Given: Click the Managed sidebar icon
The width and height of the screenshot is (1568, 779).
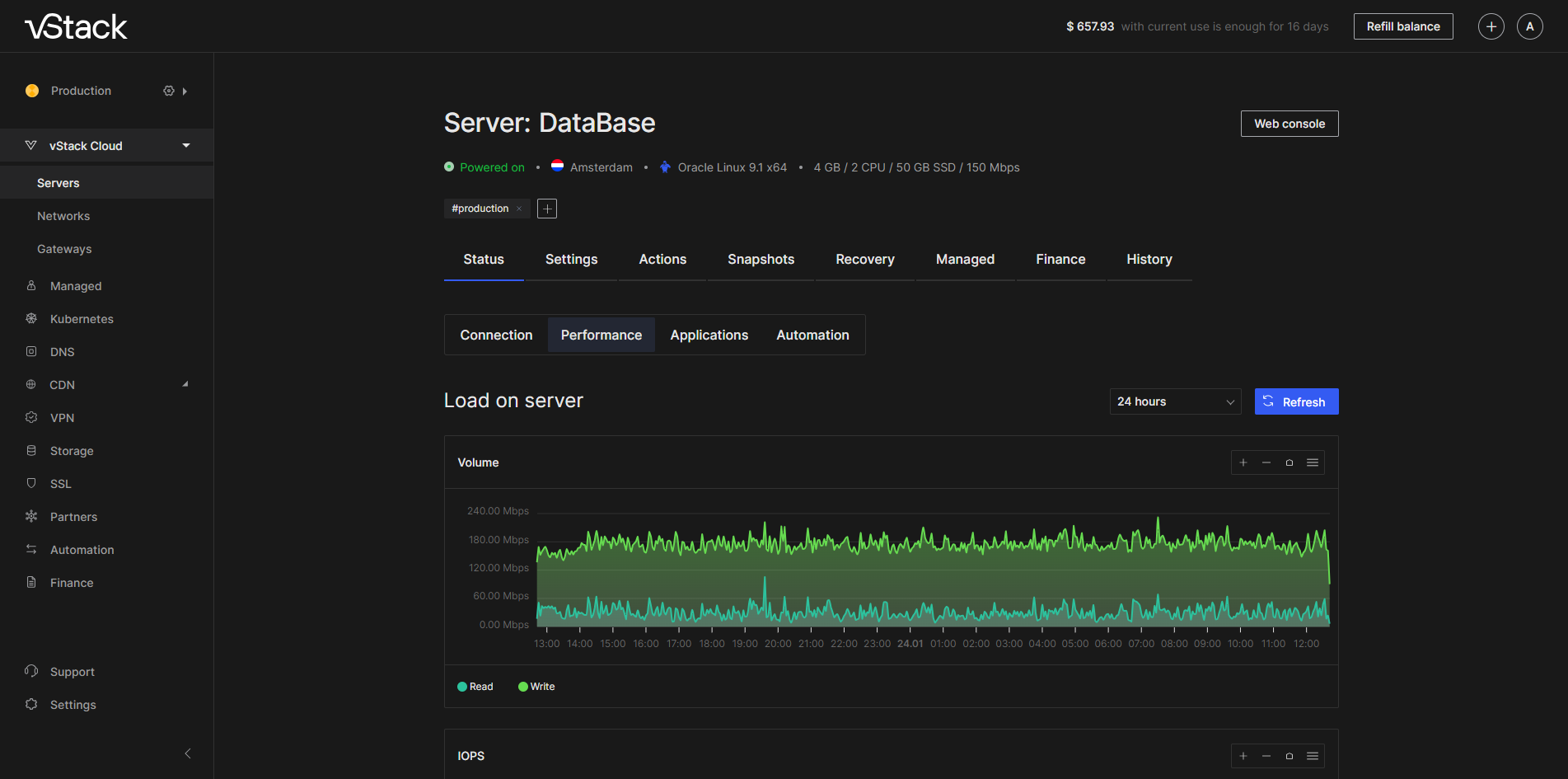Looking at the screenshot, I should pyautogui.click(x=31, y=285).
